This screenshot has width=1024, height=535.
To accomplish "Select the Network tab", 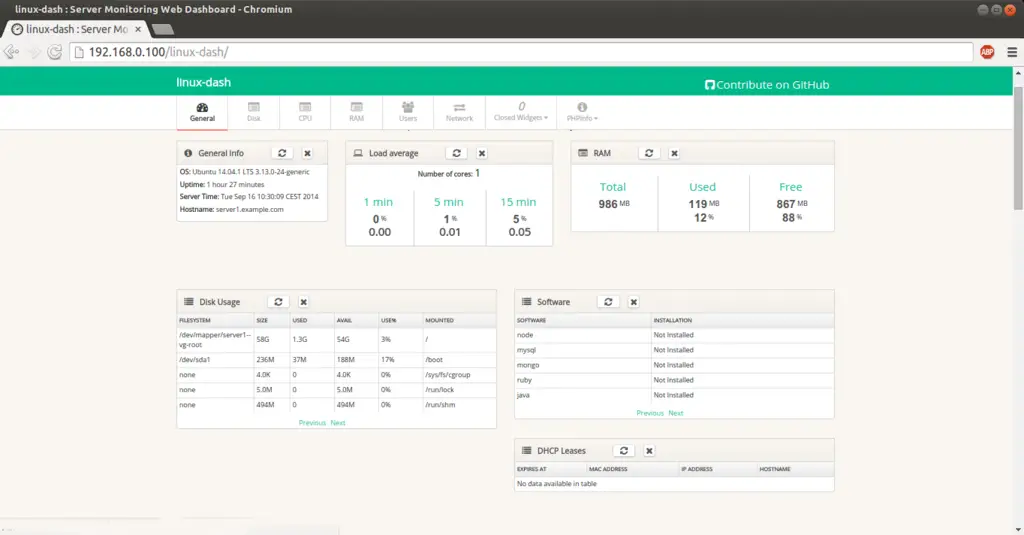I will tap(459, 112).
